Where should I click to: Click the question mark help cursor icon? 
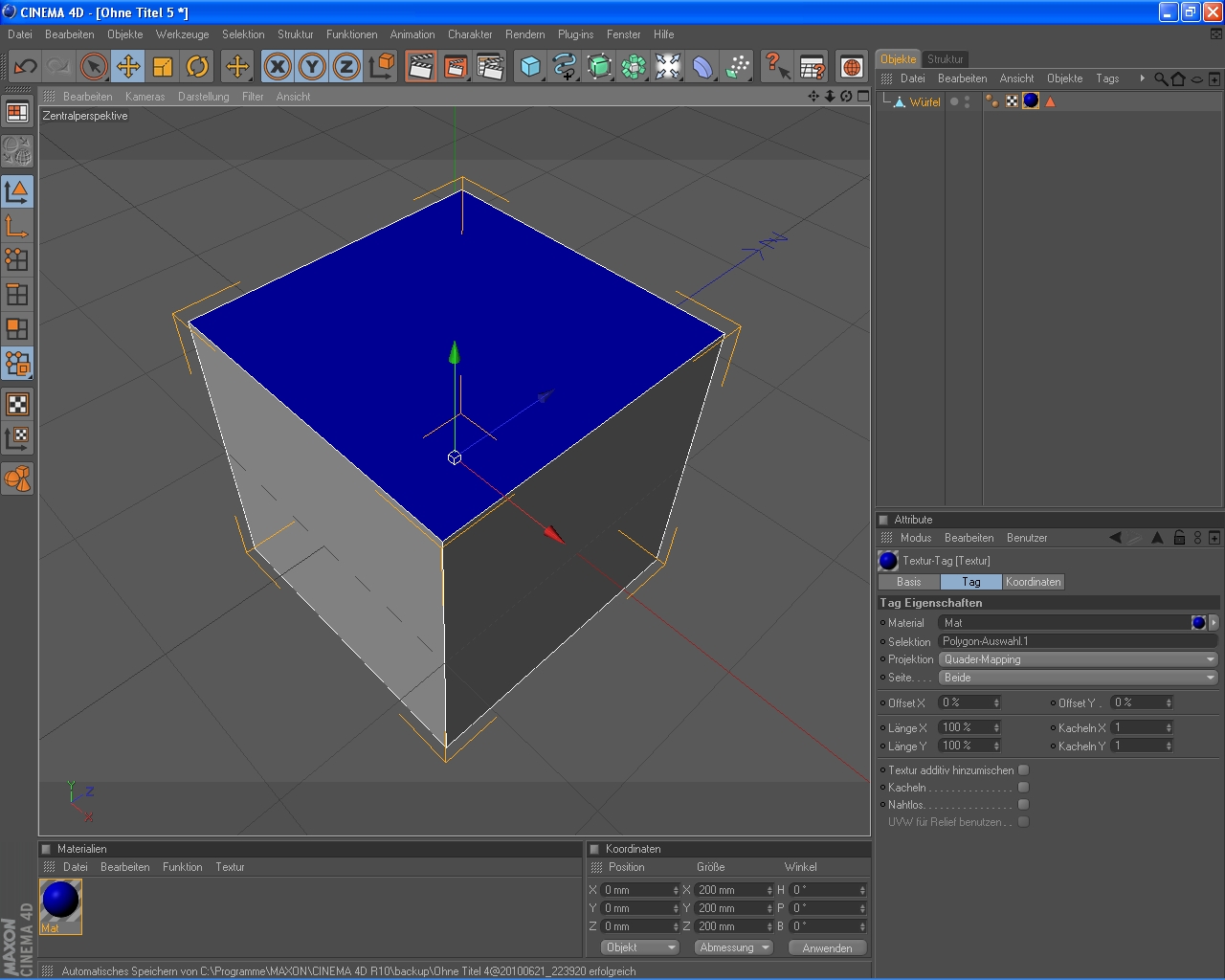tap(777, 66)
